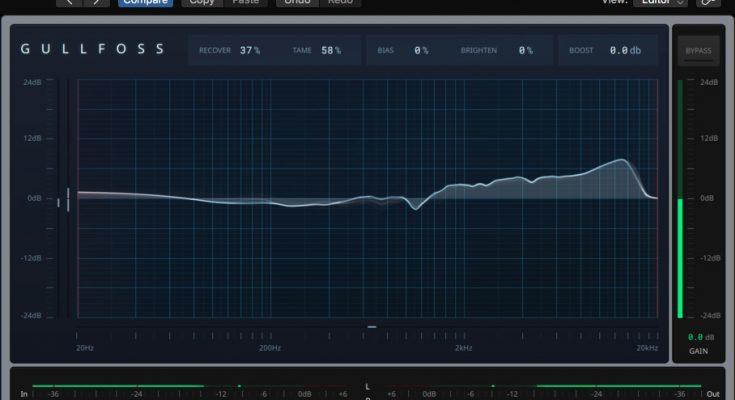Click the Gullfoss logo

point(92,49)
